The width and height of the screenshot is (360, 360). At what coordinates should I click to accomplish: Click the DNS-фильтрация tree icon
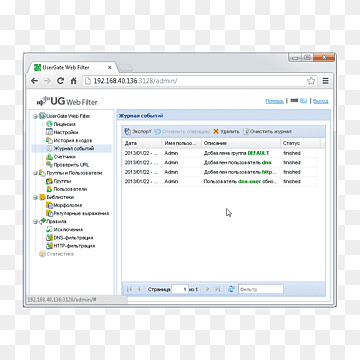pyautogui.click(x=49, y=238)
